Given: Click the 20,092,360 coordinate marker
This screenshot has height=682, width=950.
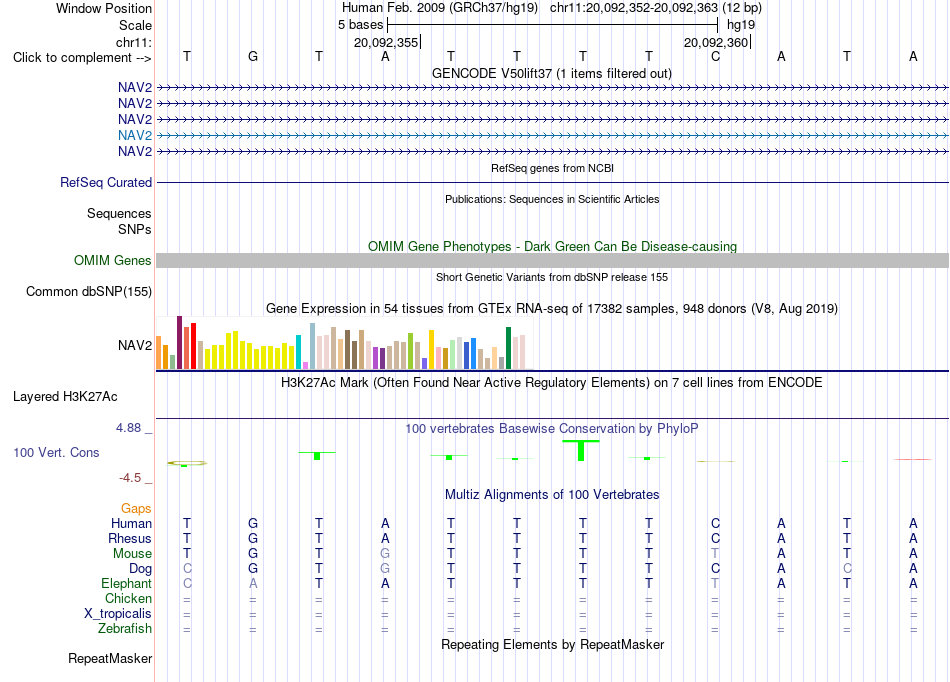Looking at the screenshot, I should point(716,42).
